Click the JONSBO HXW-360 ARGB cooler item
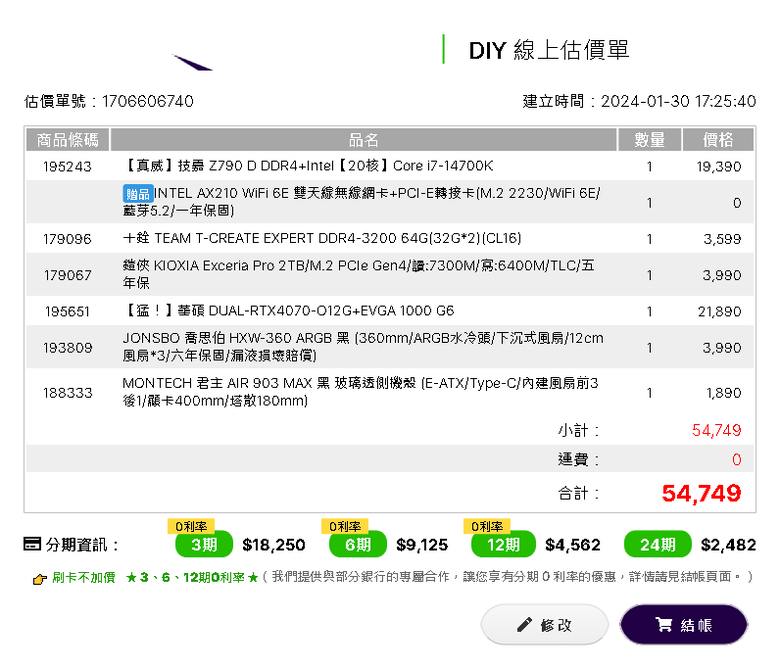Image resolution: width=780 pixels, height=669 pixels. (x=363, y=347)
